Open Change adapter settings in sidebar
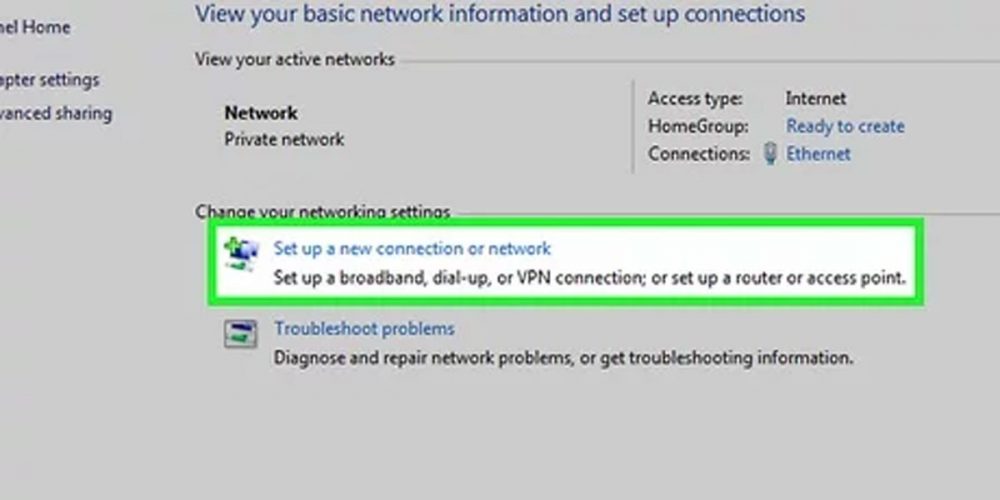The width and height of the screenshot is (1000, 500). click(49, 79)
